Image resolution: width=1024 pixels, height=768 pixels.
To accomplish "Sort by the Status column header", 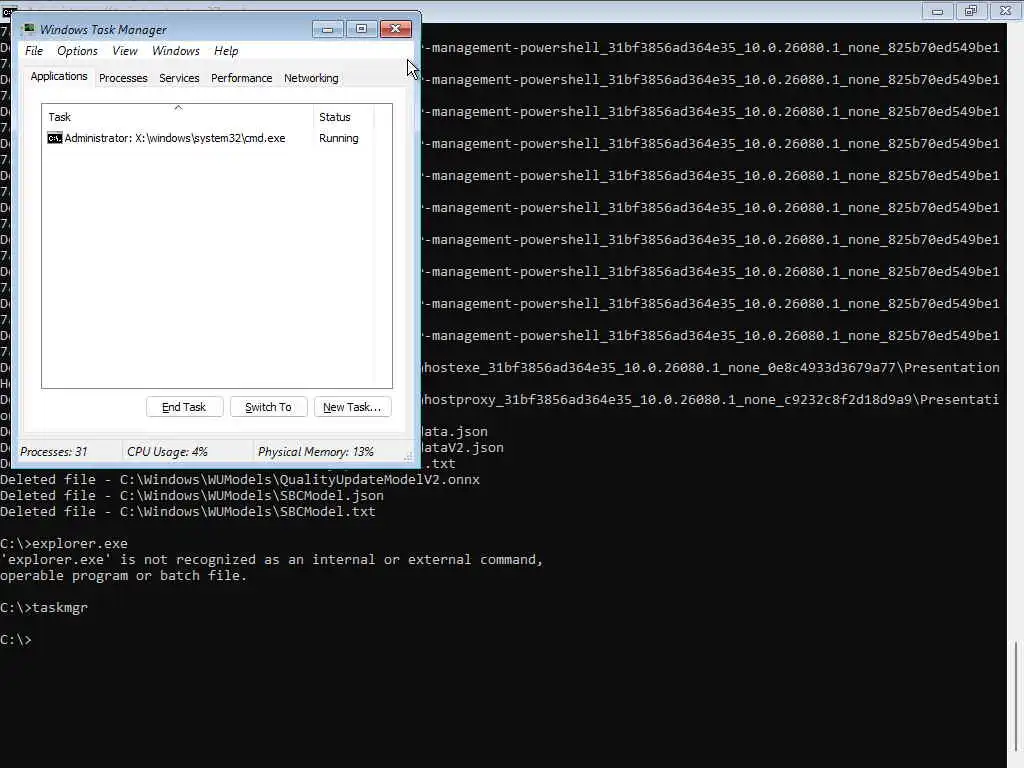I will tap(344, 117).
